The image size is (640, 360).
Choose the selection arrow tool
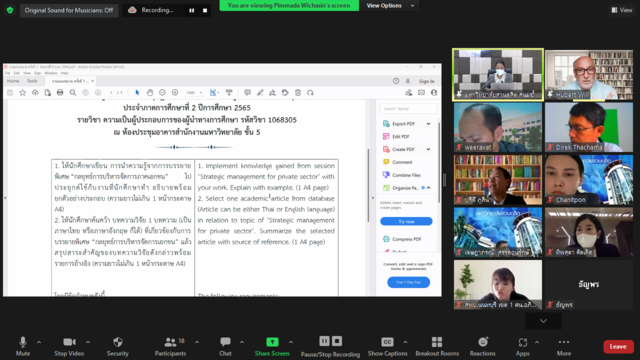(137, 93)
